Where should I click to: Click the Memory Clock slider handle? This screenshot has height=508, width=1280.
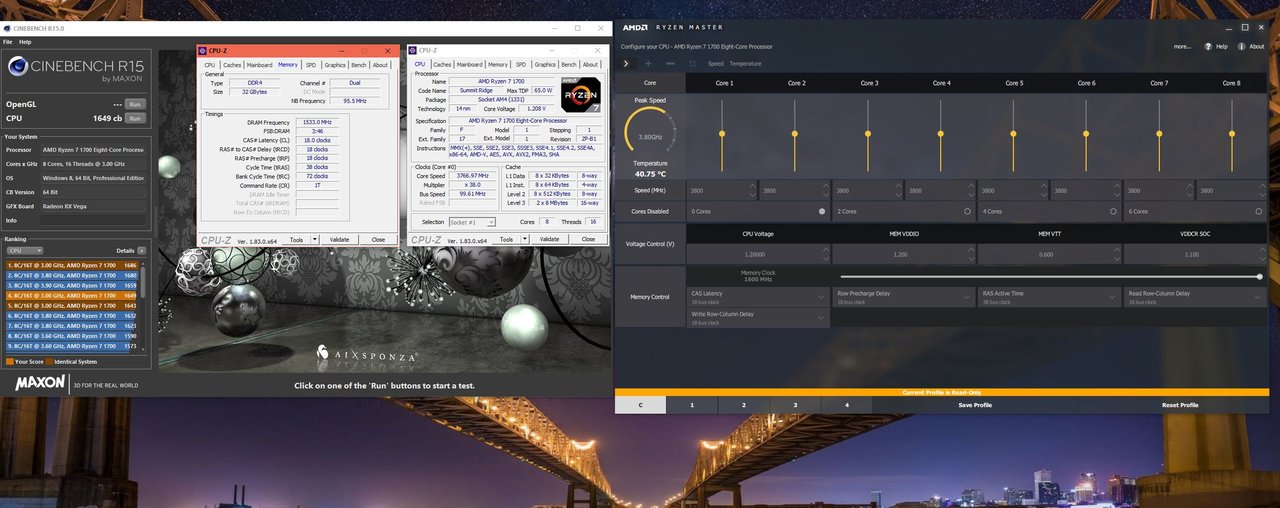tap(1259, 276)
